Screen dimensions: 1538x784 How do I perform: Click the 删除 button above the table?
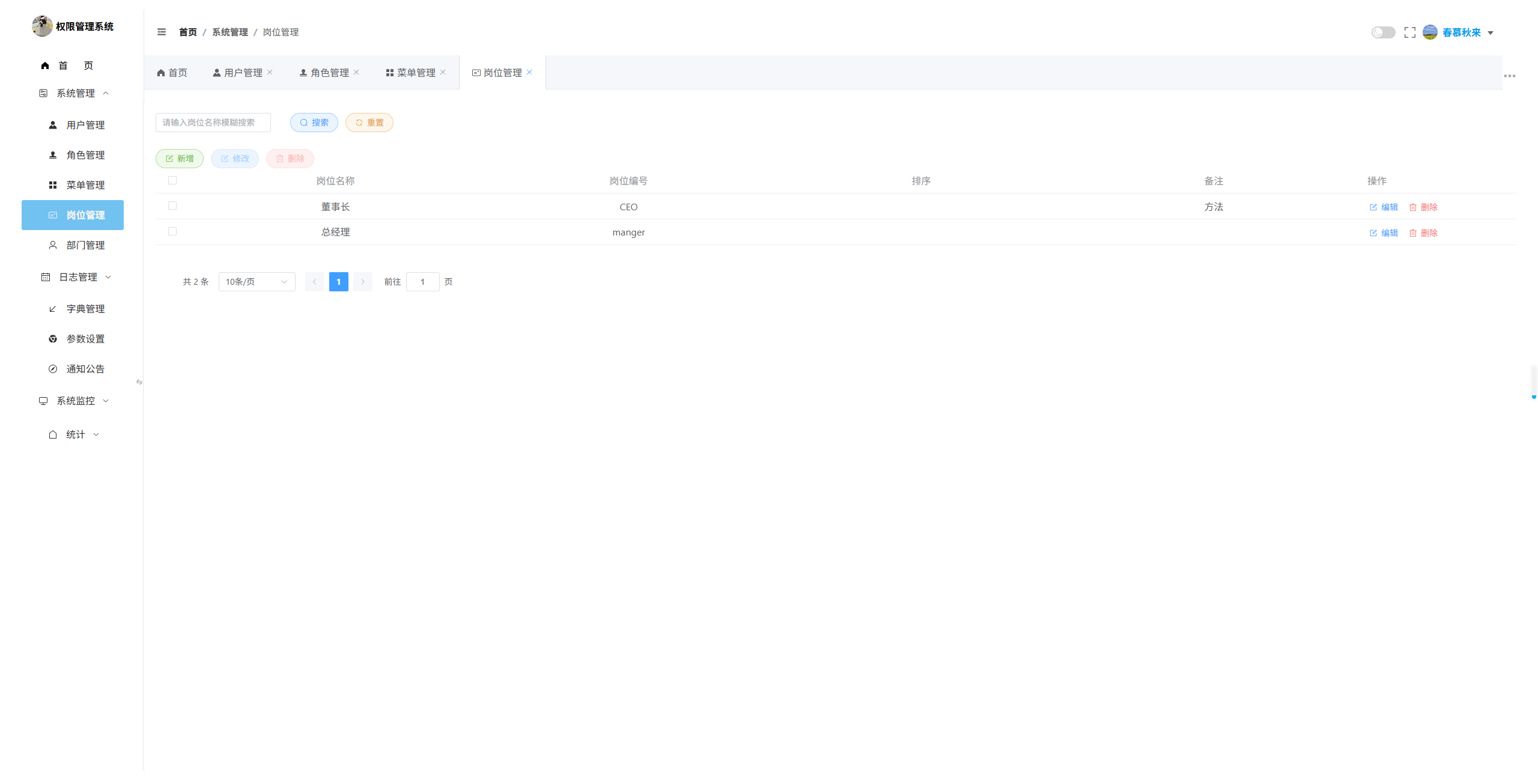tap(290, 159)
